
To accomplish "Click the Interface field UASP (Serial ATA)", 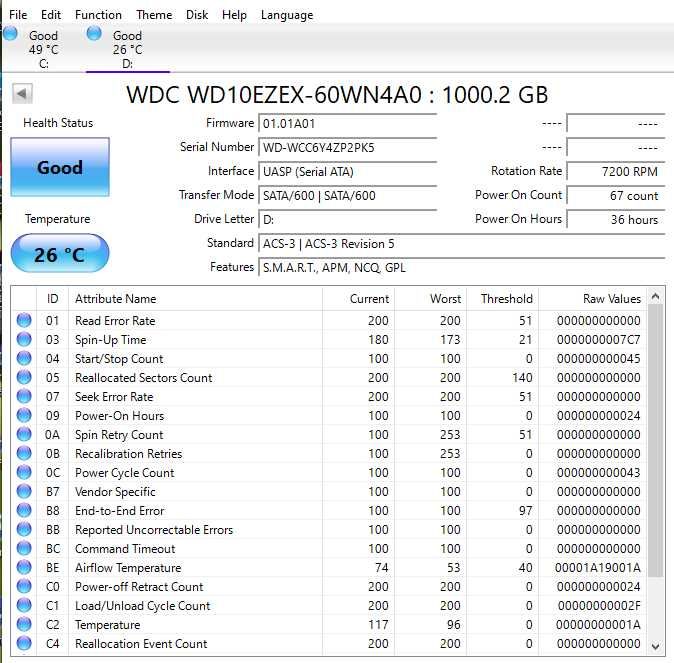I will point(347,172).
